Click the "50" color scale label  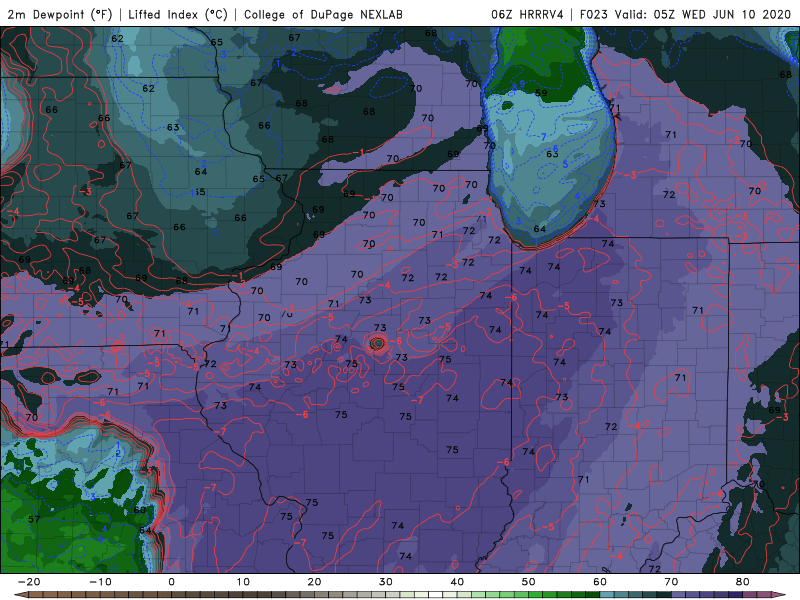tap(529, 582)
